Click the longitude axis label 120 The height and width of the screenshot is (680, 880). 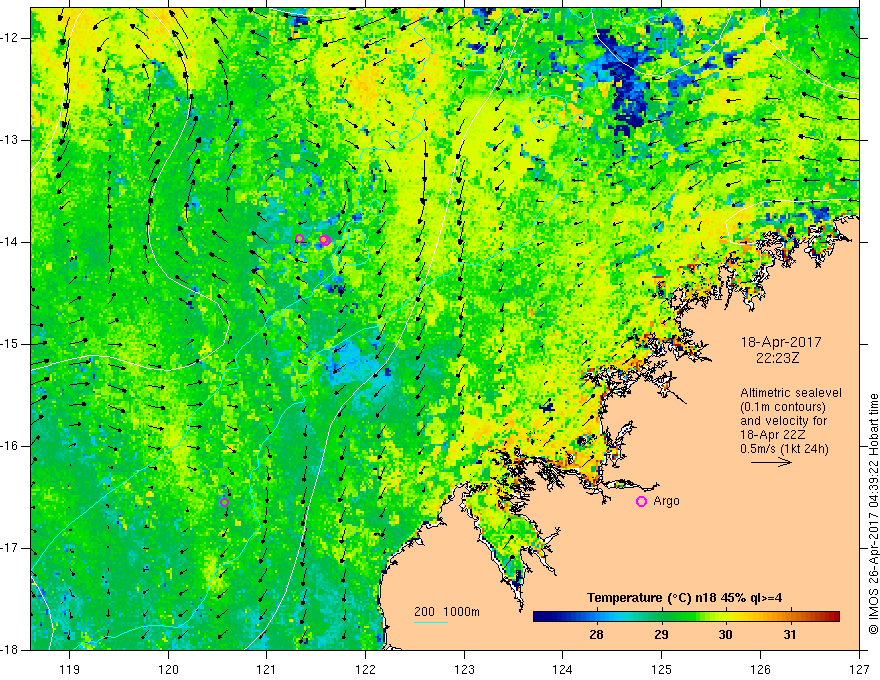click(x=168, y=669)
